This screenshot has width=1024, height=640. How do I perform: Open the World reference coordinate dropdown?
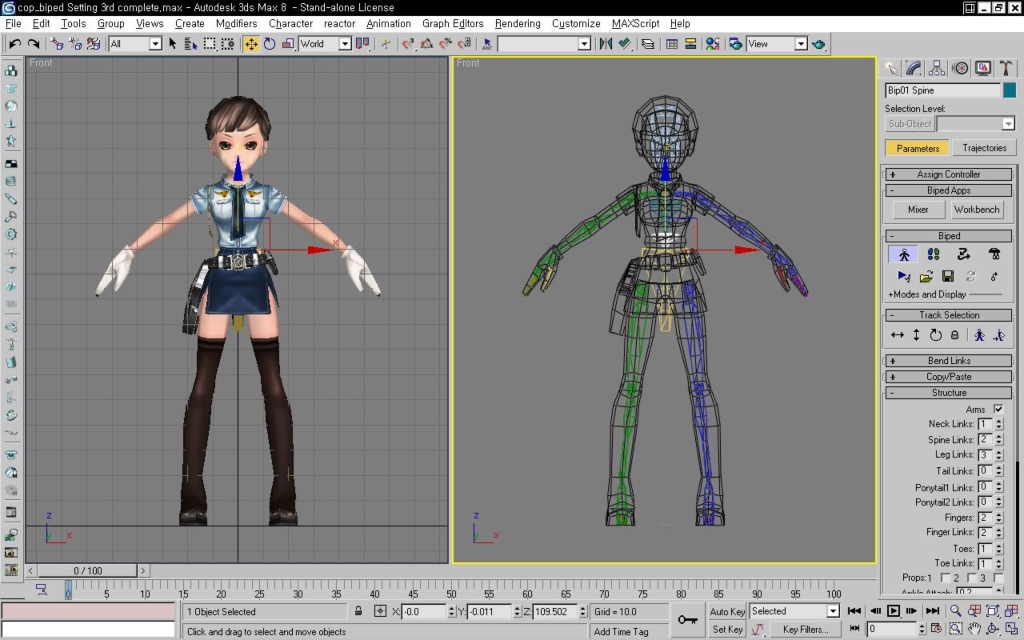(x=345, y=44)
